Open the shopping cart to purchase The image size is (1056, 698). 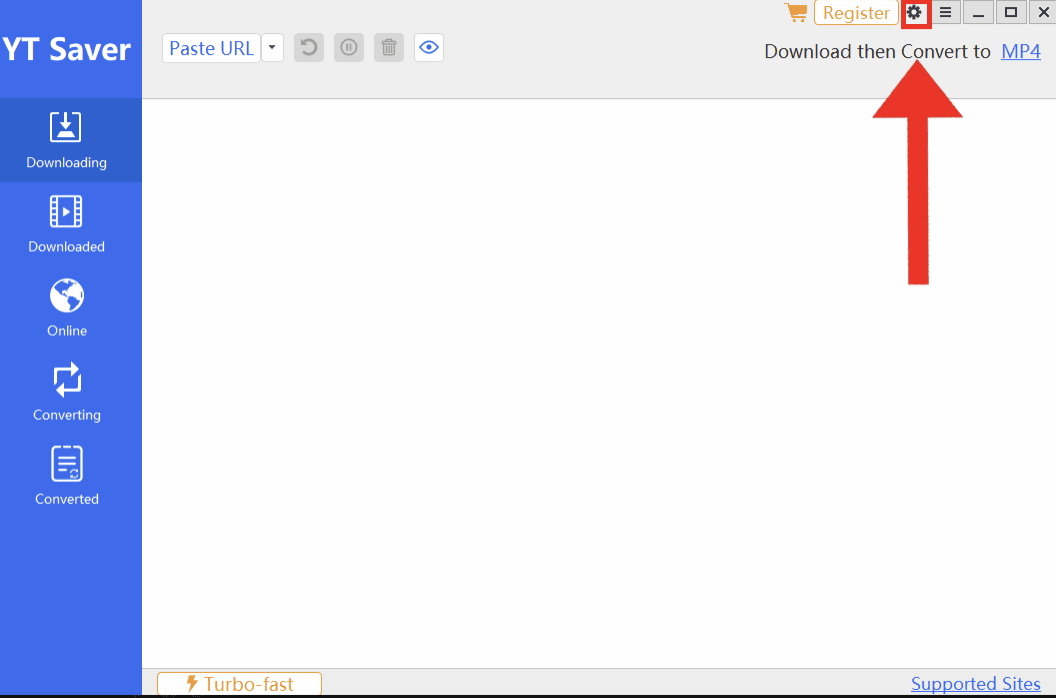796,12
